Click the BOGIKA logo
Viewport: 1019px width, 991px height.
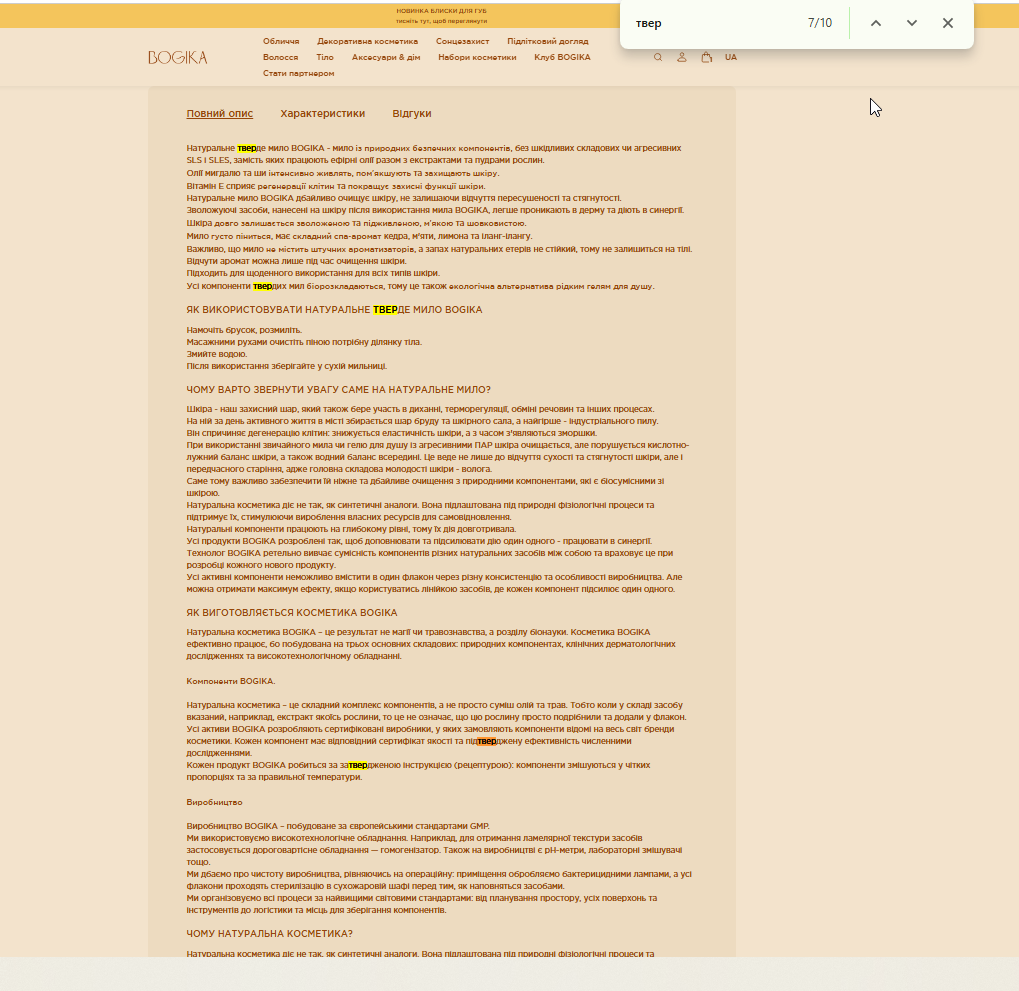tap(177, 58)
